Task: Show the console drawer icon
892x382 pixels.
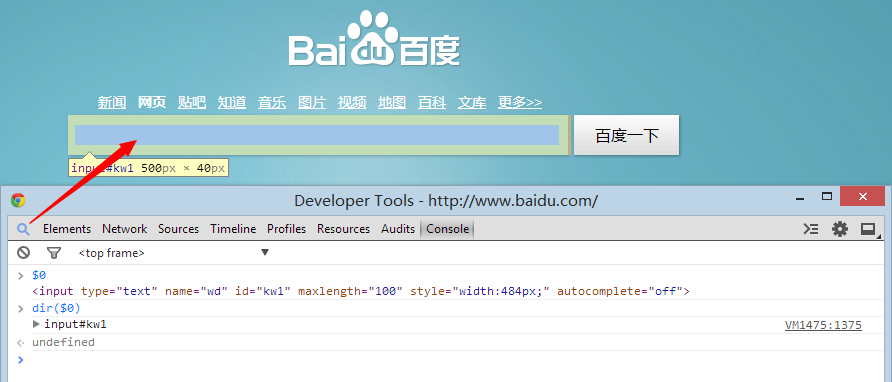Action: click(811, 229)
